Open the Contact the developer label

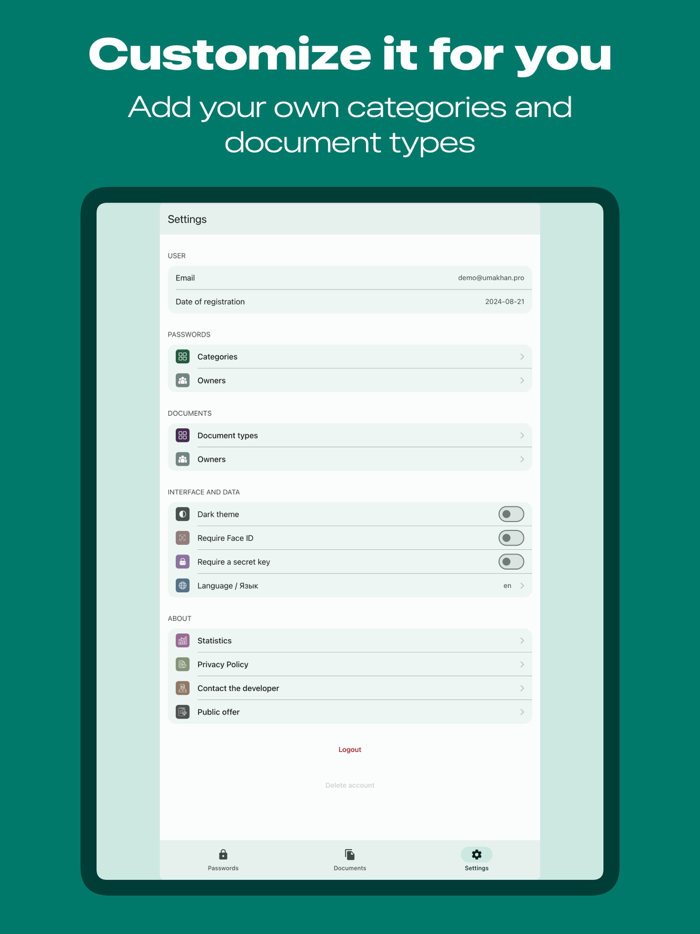tap(238, 688)
